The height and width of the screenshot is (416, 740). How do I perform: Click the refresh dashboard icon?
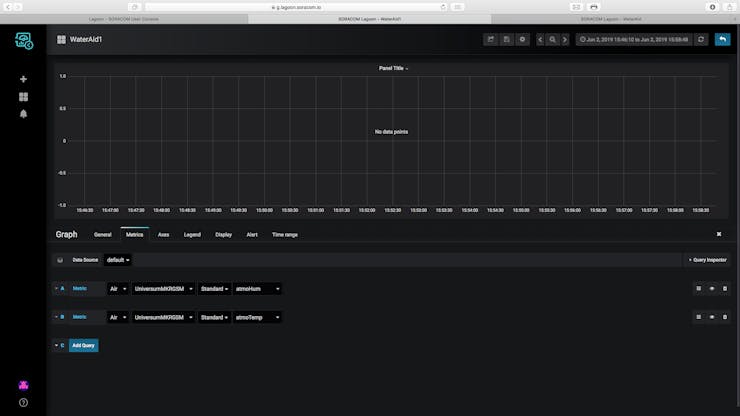(x=701, y=40)
